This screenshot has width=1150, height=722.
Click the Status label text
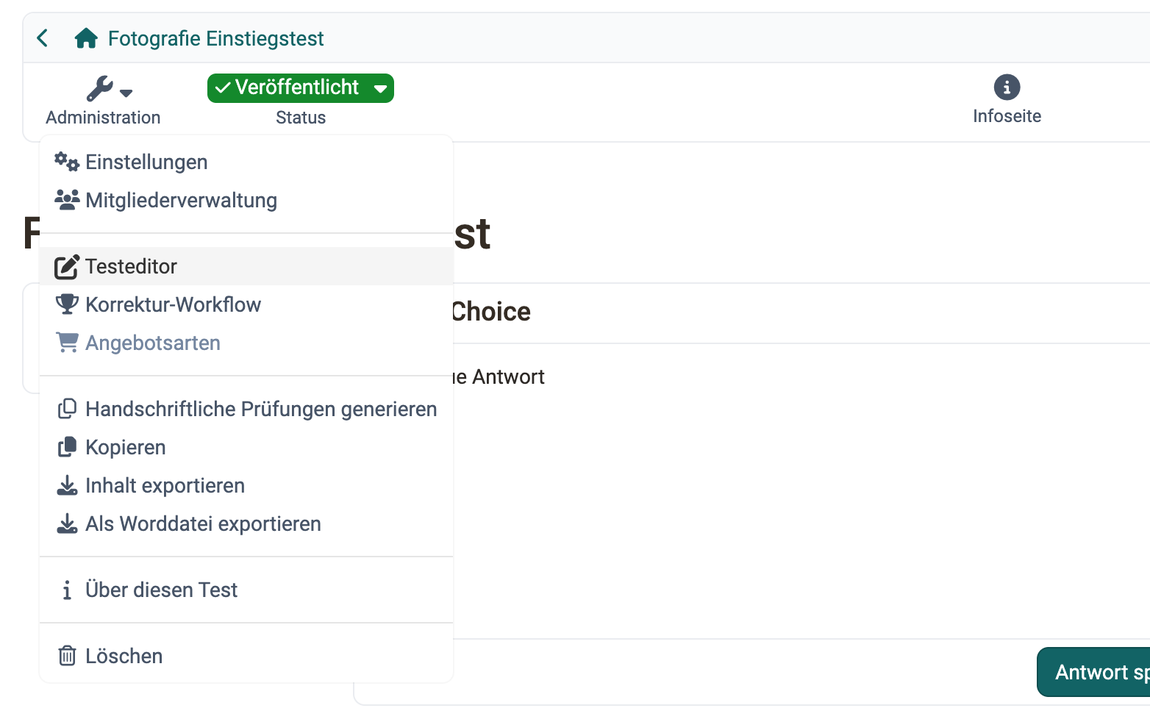(x=301, y=117)
